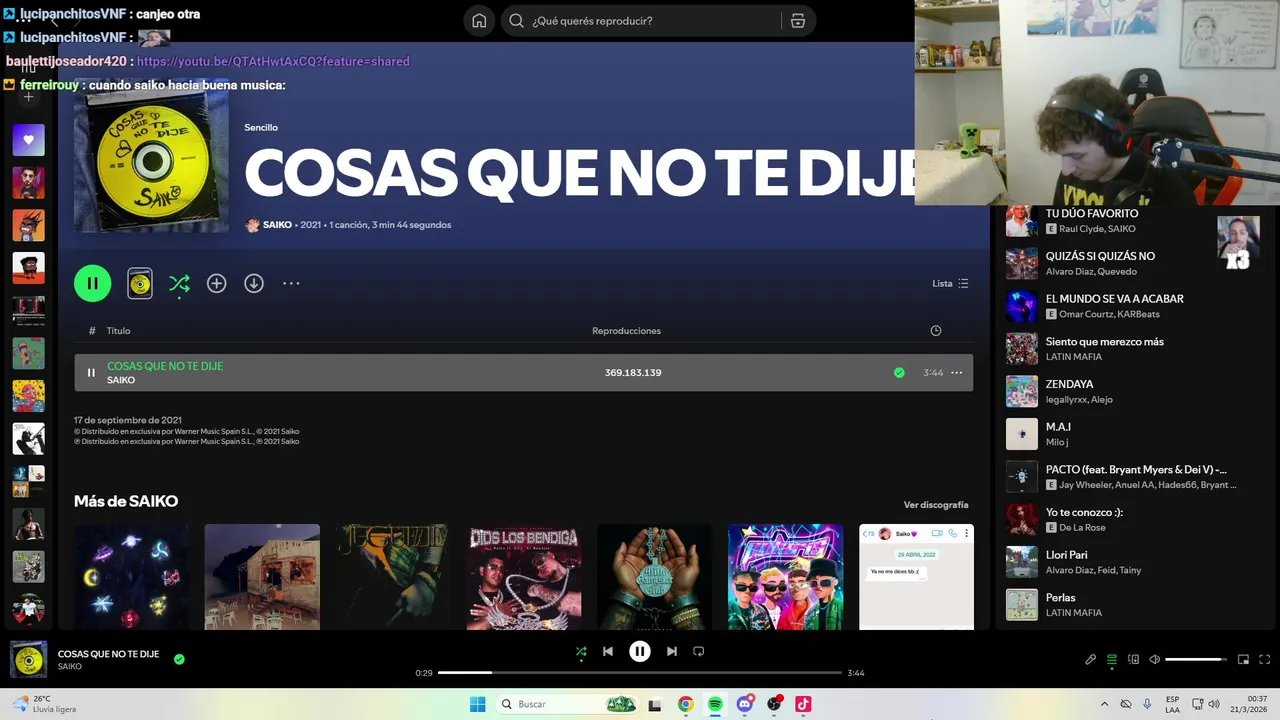Open the youtu.be link in chat overlay
1280x720 pixels.
click(273, 61)
